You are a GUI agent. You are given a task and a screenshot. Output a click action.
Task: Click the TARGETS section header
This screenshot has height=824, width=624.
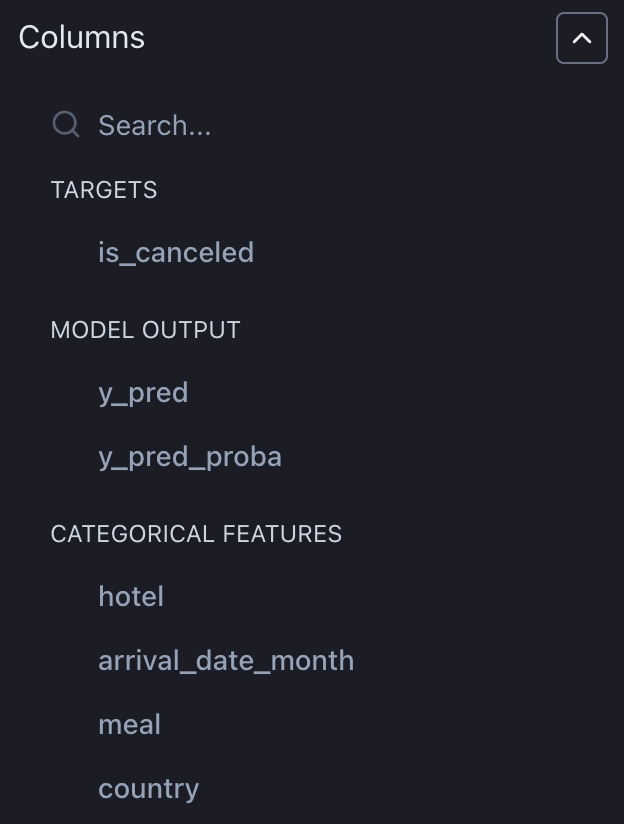point(104,190)
